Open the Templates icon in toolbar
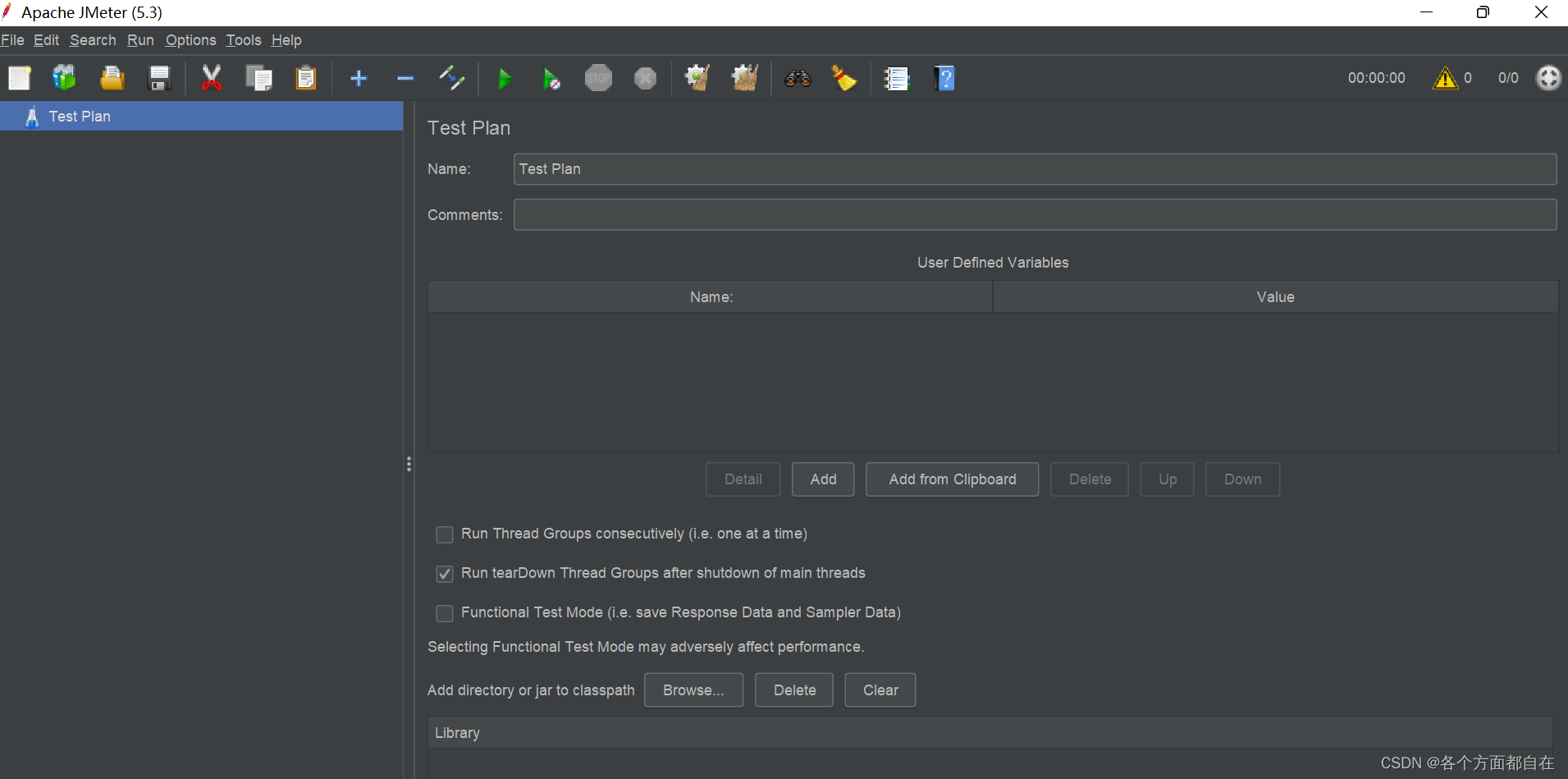Image resolution: width=1568 pixels, height=779 pixels. [x=64, y=78]
